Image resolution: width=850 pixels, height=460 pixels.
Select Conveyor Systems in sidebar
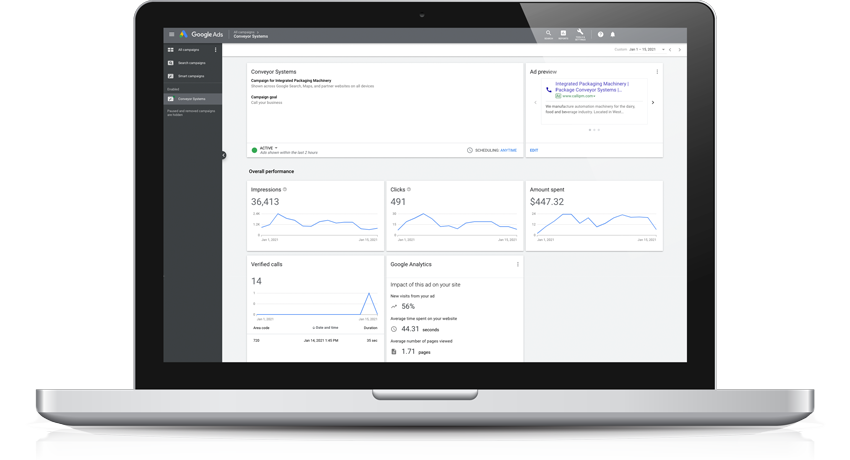[x=191, y=99]
